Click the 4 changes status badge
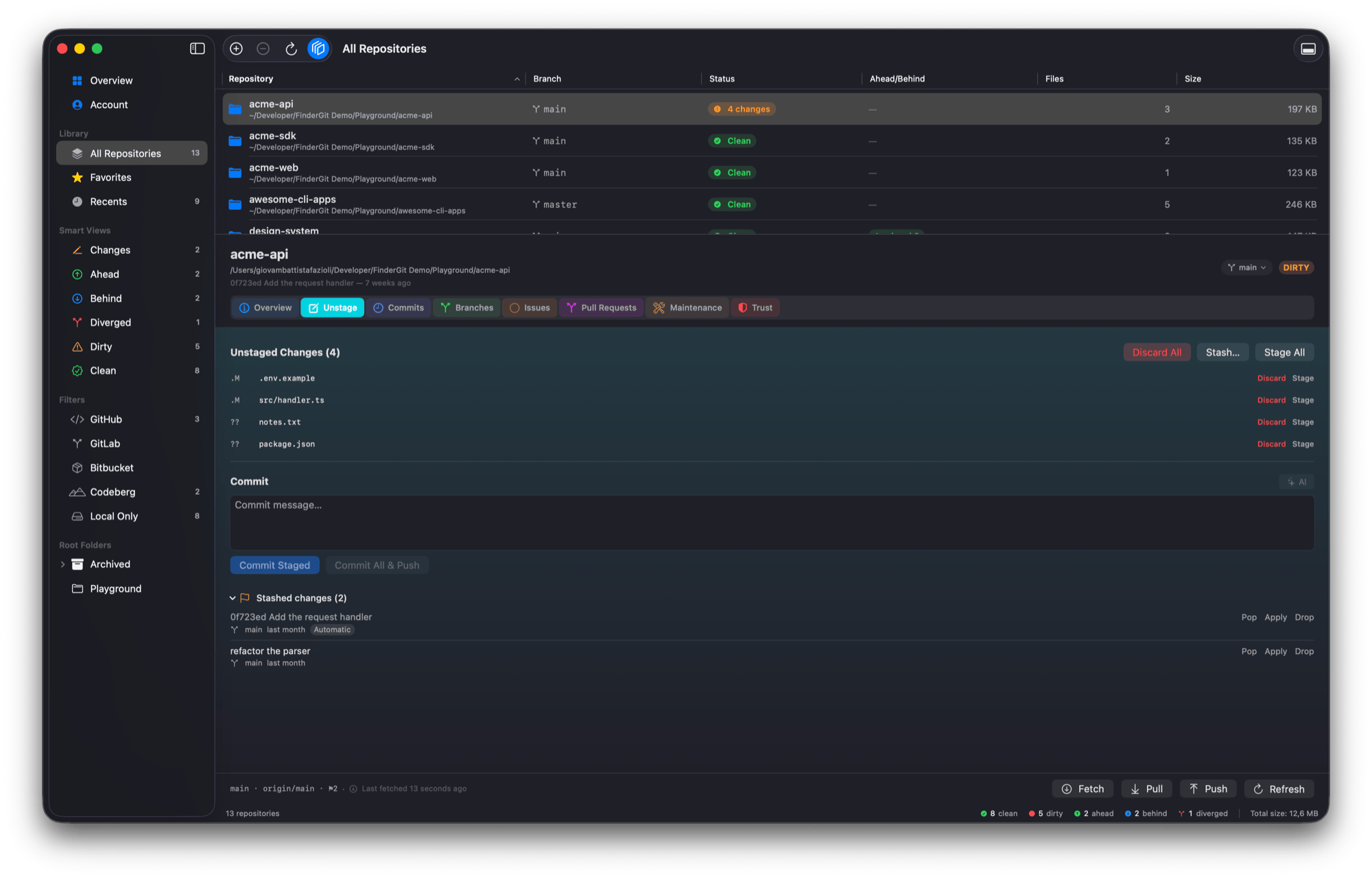 742,109
